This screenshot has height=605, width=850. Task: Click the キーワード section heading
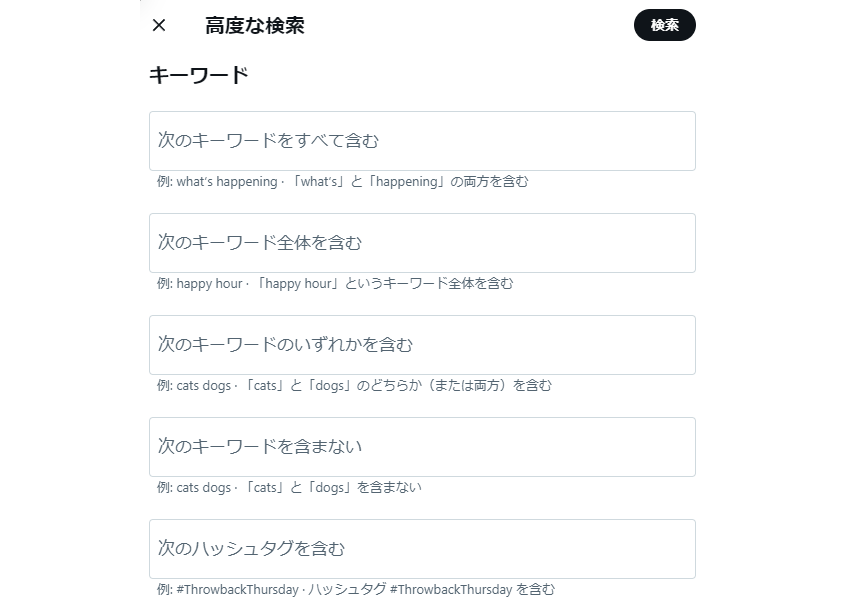[198, 75]
